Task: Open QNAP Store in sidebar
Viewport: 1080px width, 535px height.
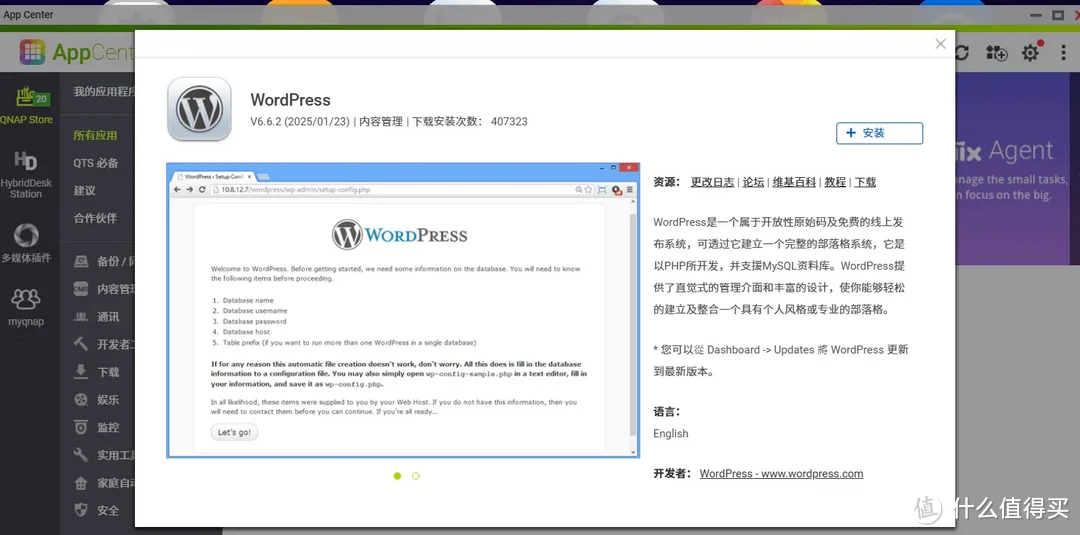Action: 26,105
